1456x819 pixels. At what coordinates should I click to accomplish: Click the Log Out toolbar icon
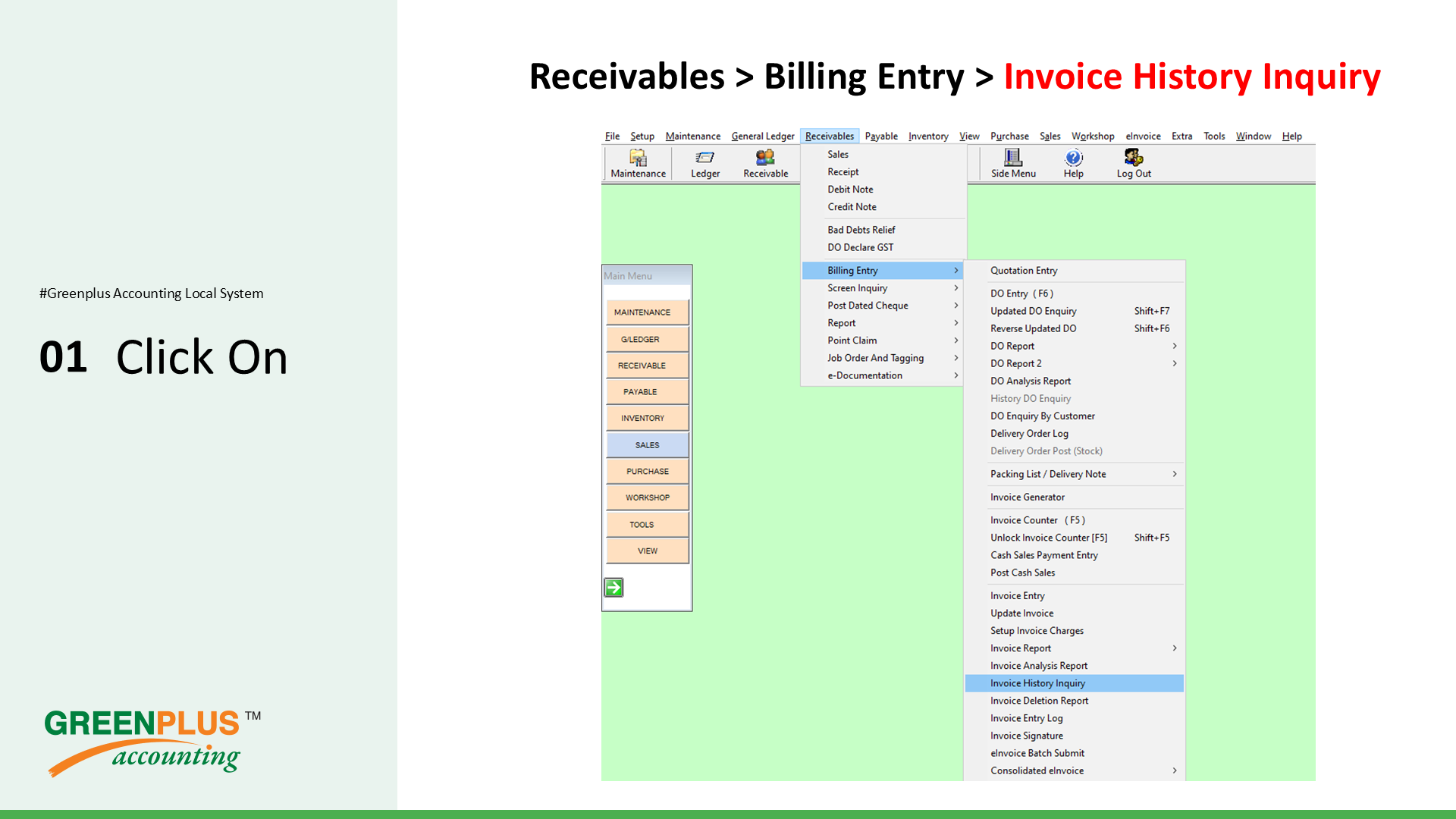point(1134,164)
